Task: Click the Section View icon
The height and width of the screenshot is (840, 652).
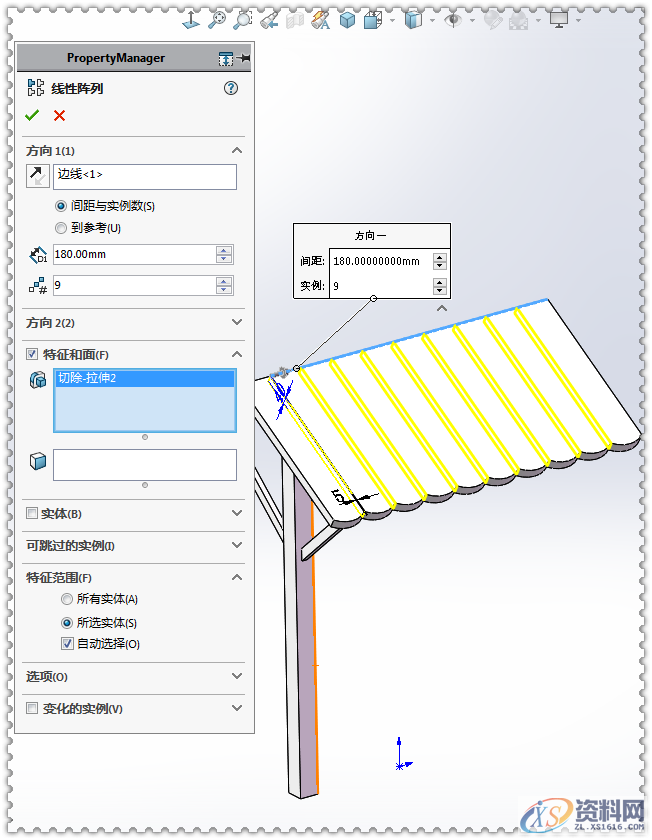Action: [295, 20]
